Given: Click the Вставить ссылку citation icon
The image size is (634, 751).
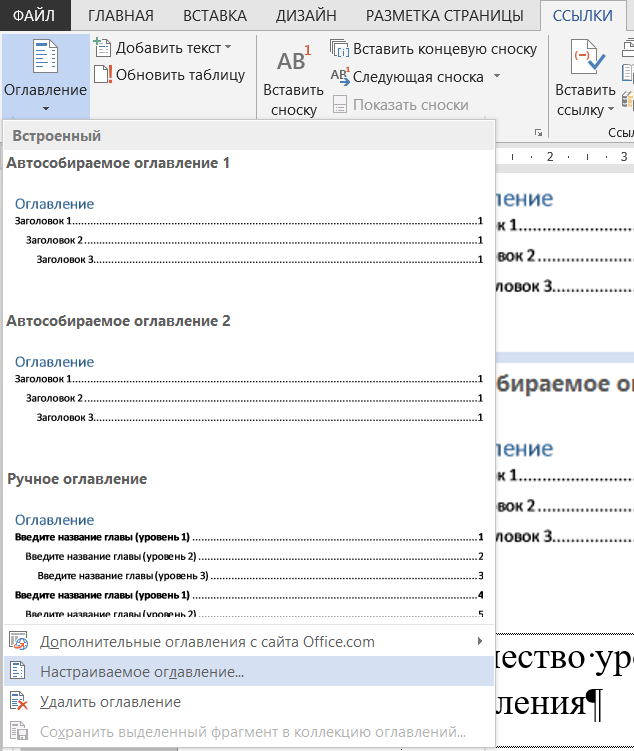Looking at the screenshot, I should [586, 57].
